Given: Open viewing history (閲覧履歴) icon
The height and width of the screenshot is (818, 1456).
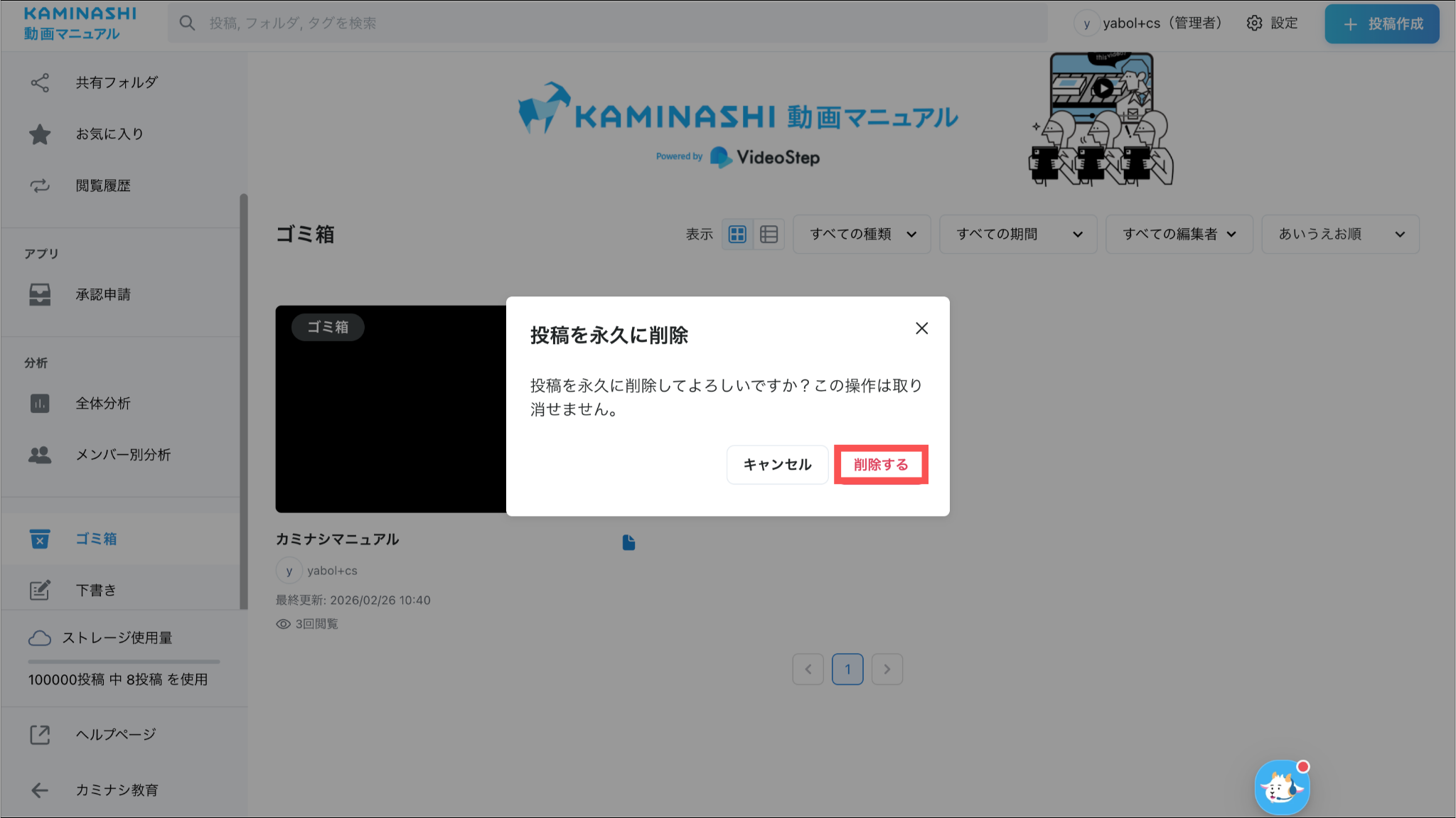Looking at the screenshot, I should point(40,185).
